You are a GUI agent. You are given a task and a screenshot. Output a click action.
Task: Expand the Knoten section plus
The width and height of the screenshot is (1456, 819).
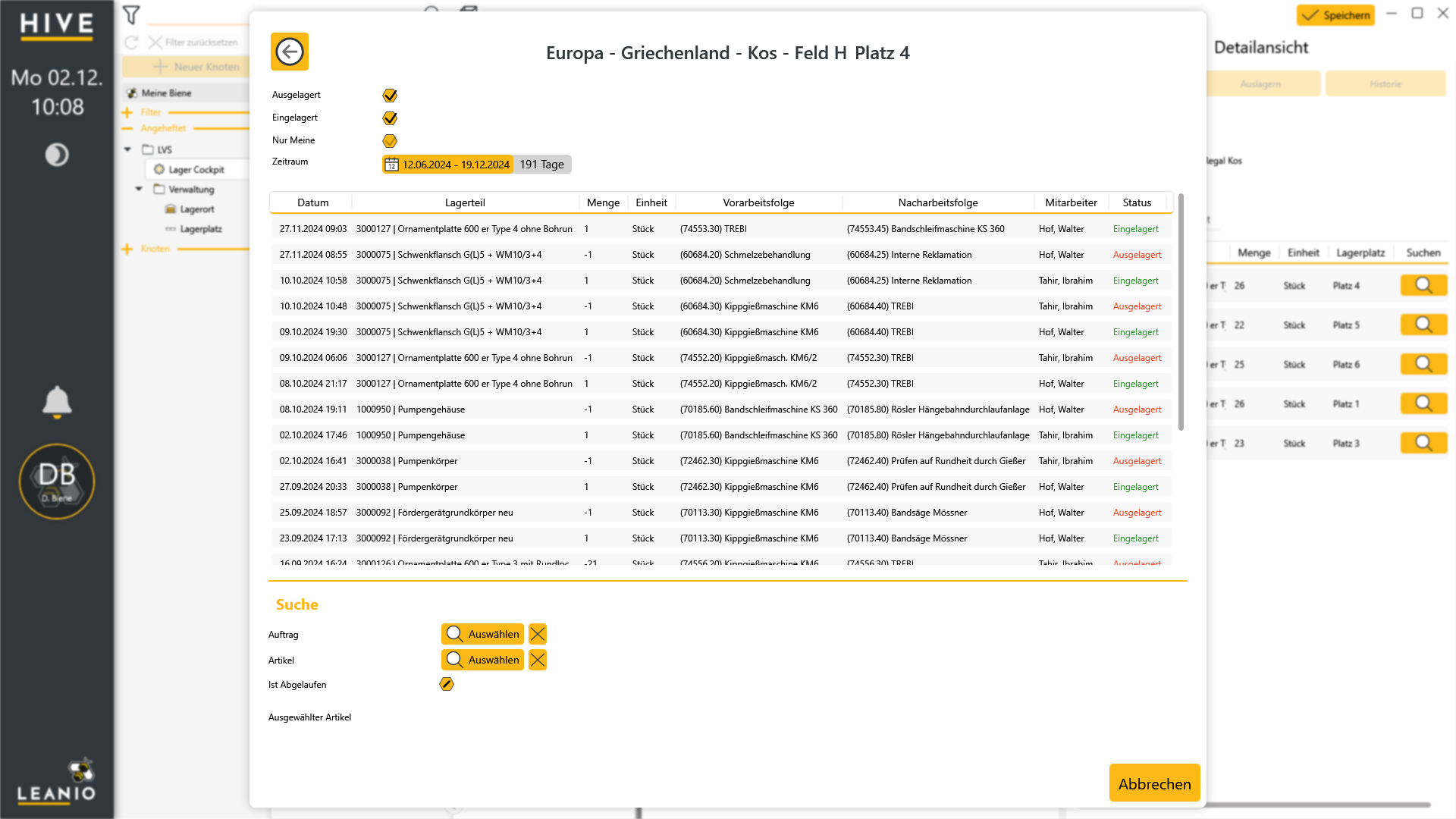[127, 249]
